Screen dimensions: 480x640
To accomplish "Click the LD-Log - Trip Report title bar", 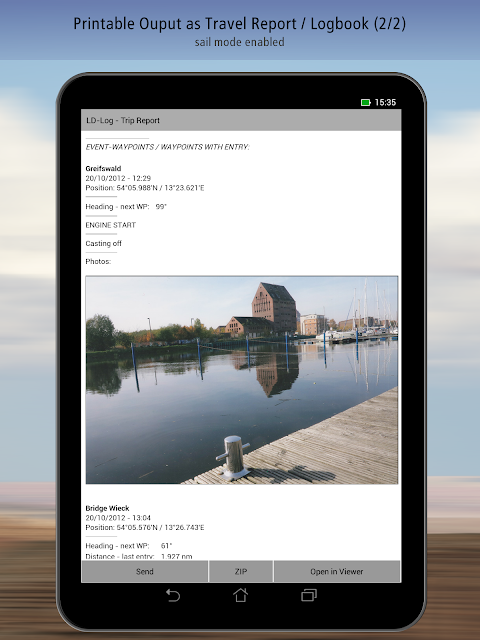I will [x=241, y=120].
